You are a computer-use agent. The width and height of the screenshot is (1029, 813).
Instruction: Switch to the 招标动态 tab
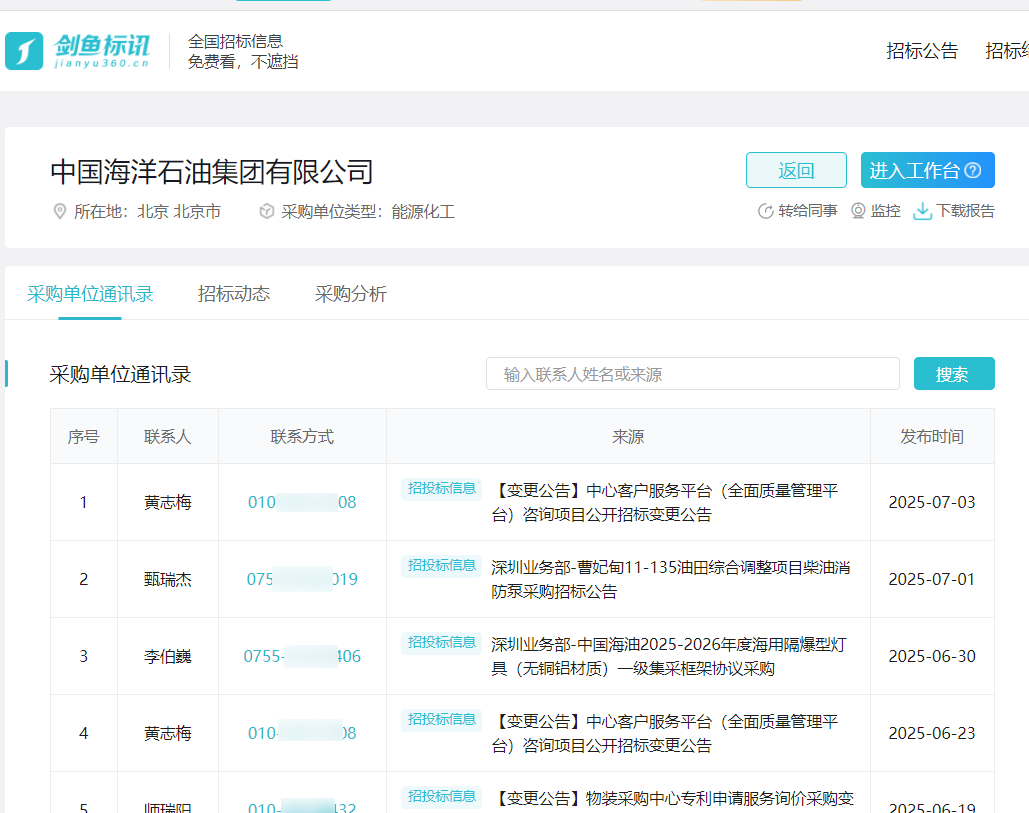point(234,294)
